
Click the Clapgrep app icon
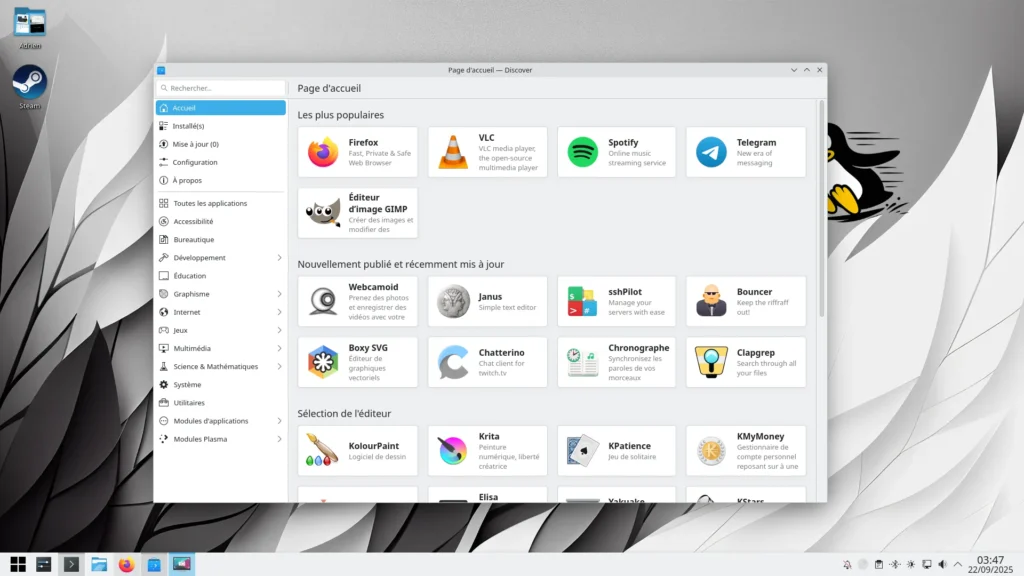point(711,362)
